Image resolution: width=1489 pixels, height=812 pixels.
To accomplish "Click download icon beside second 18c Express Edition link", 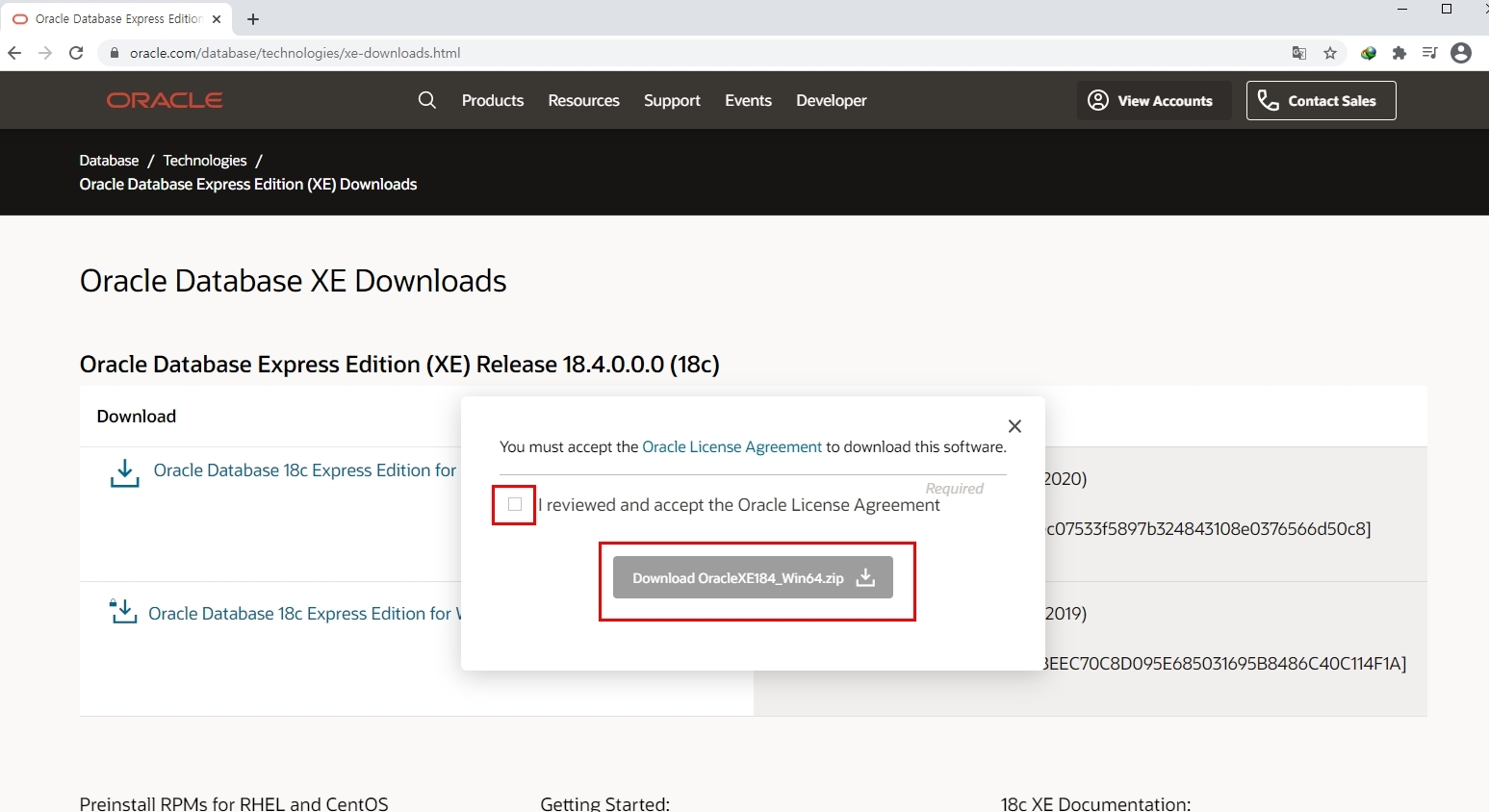I will (x=122, y=611).
